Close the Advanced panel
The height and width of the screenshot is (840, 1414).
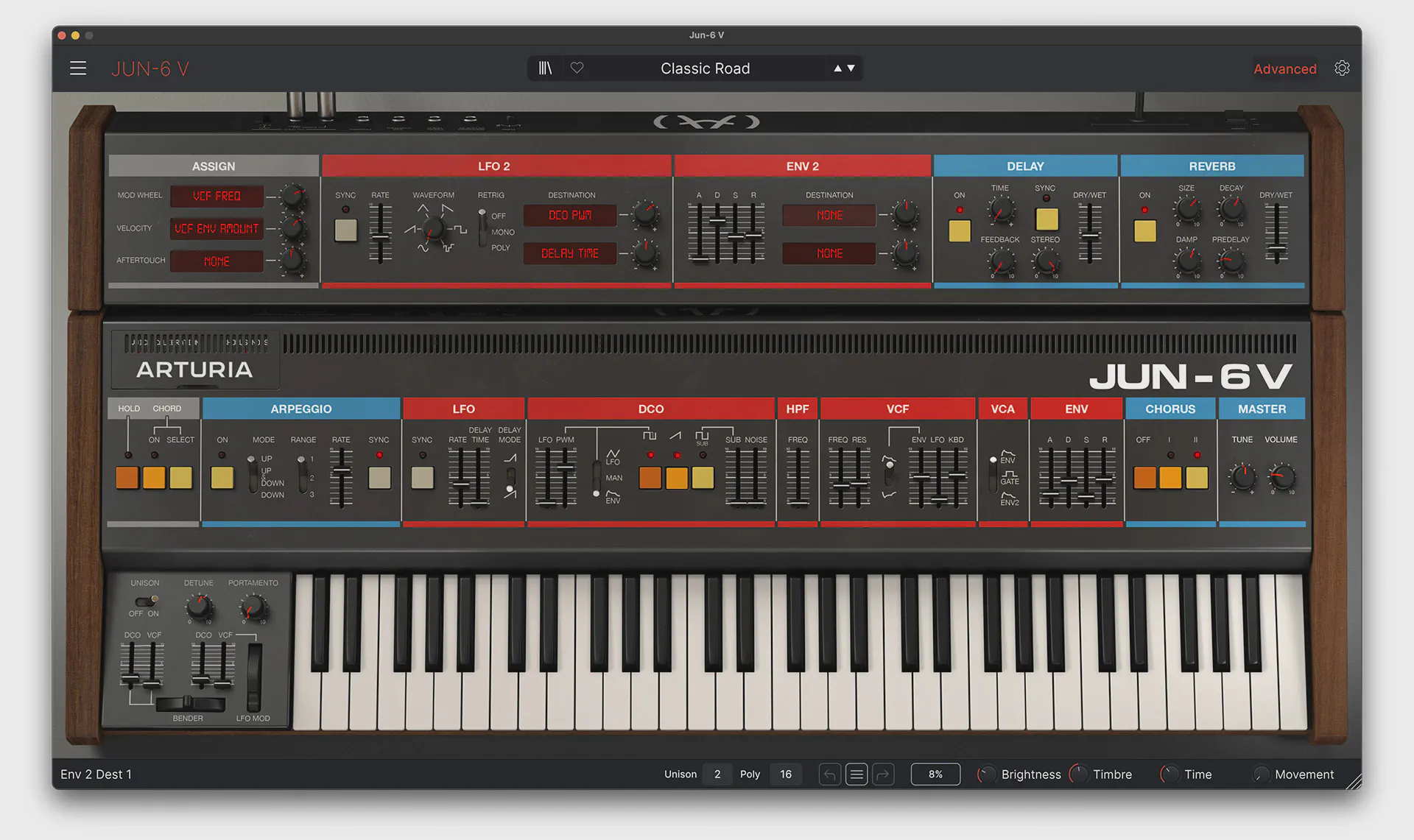click(1284, 68)
